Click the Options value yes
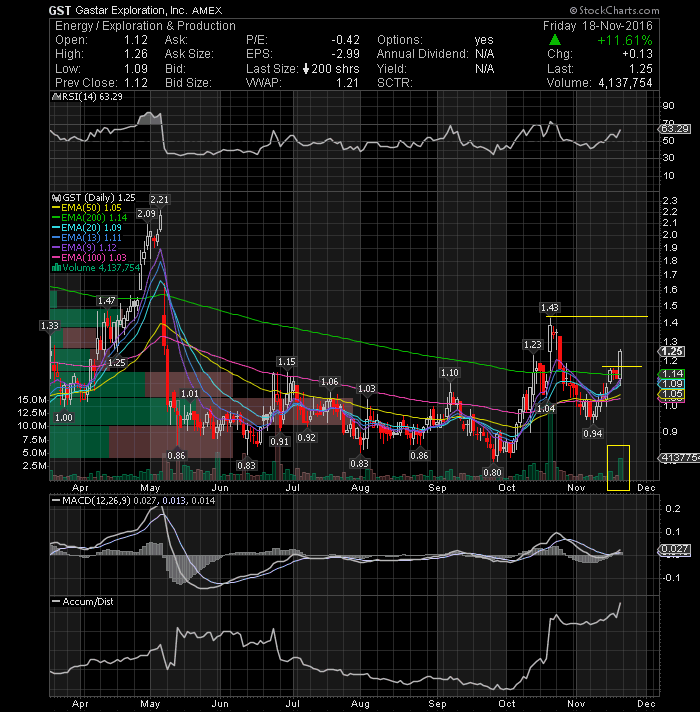This screenshot has height=712, width=700. 484,40
